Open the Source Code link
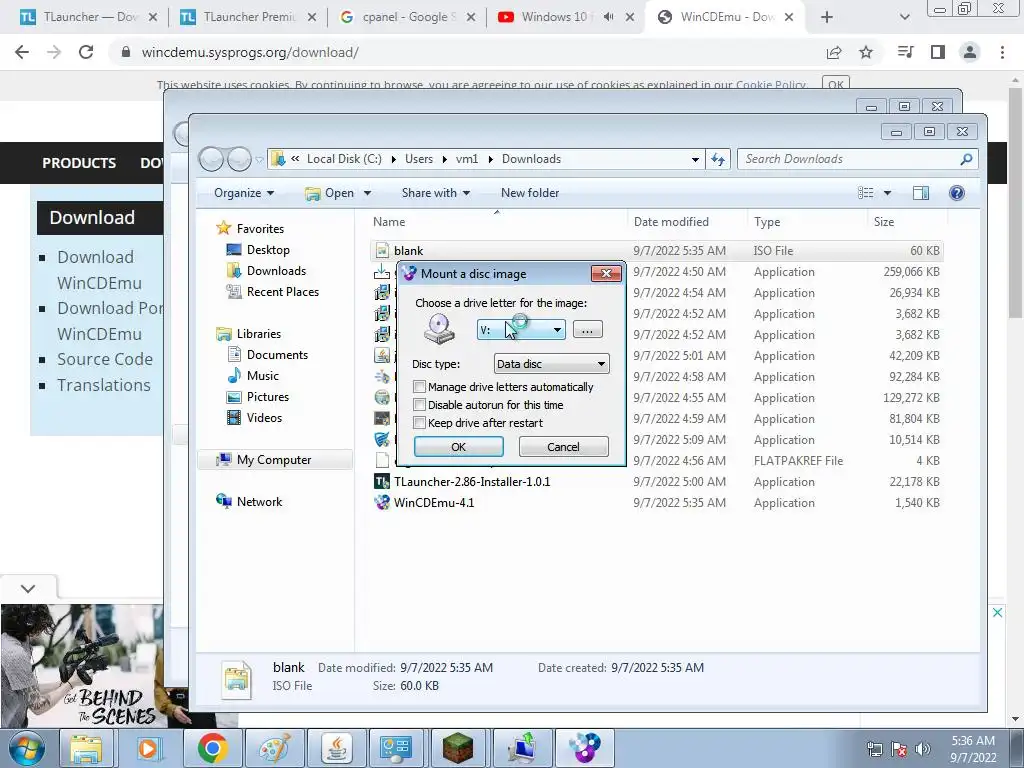Screen dimensions: 1024x768 104,359
